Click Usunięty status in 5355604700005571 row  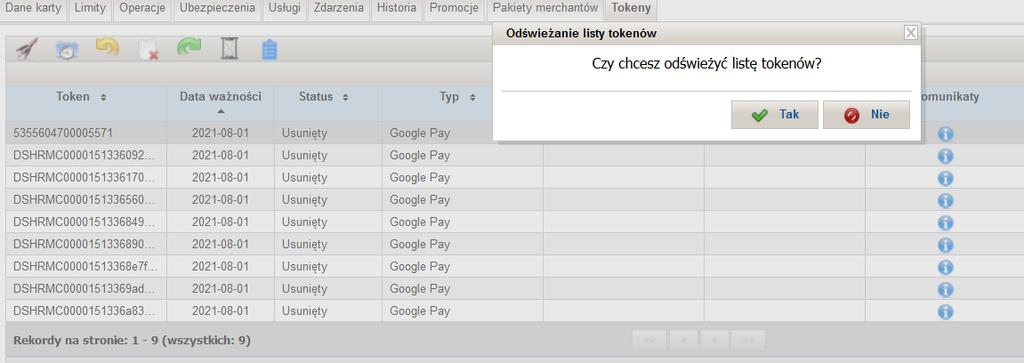tap(304, 134)
